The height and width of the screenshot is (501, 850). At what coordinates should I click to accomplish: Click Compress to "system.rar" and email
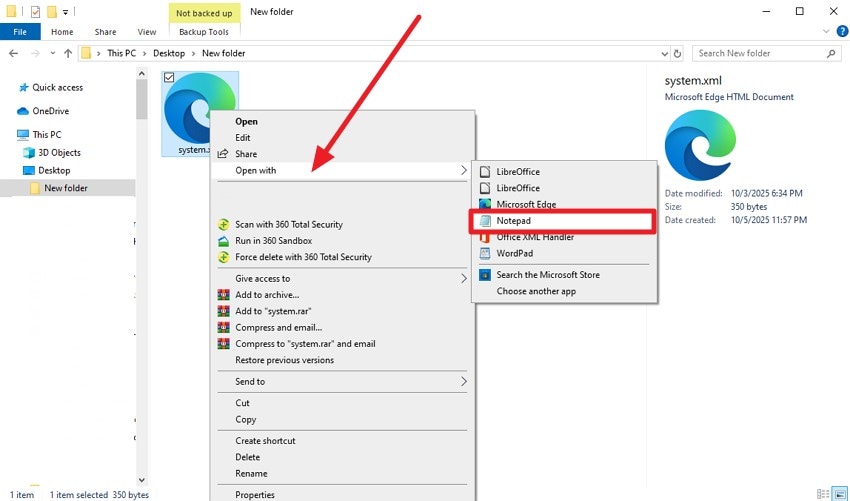pyautogui.click(x=342, y=344)
